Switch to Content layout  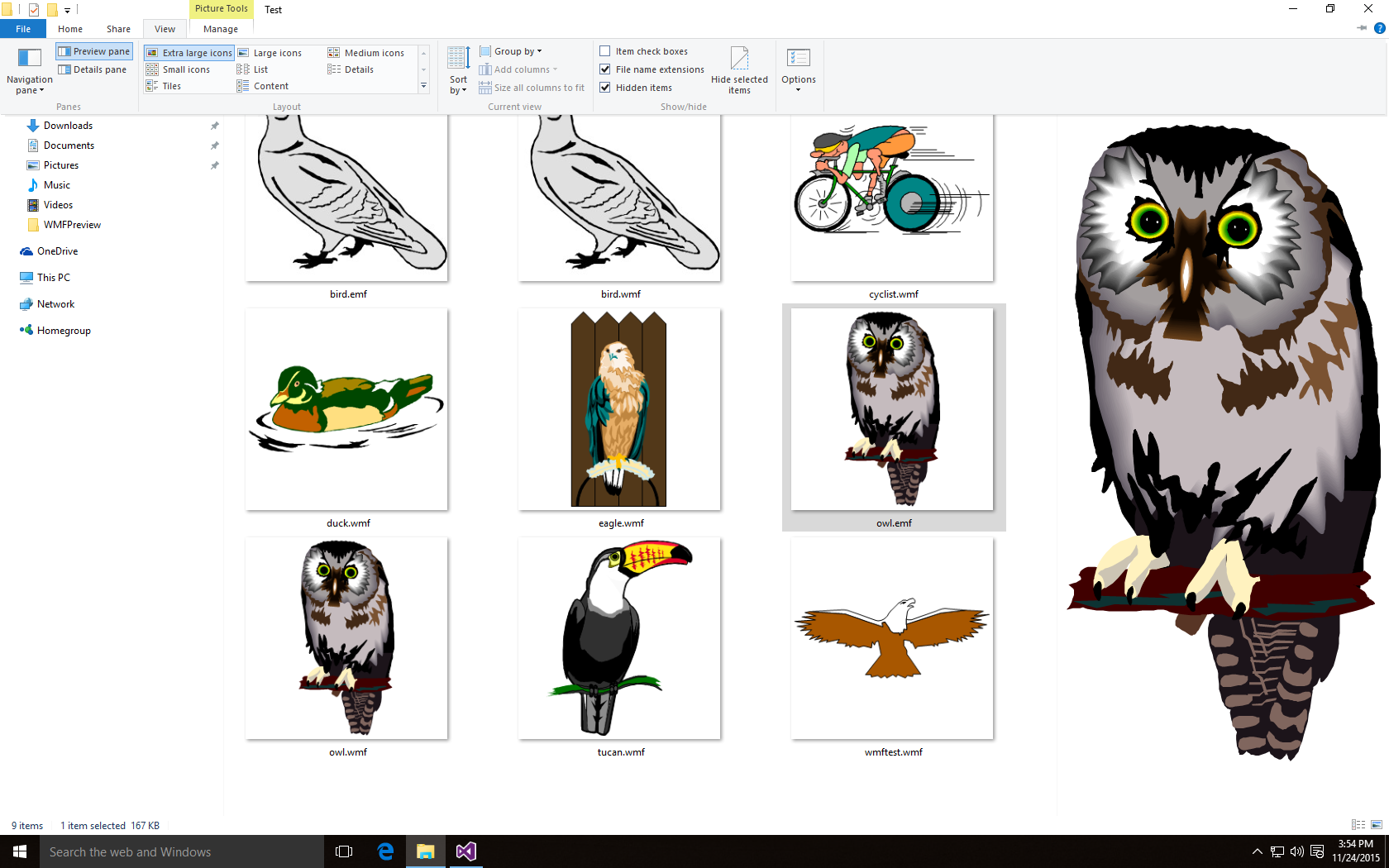tap(263, 86)
